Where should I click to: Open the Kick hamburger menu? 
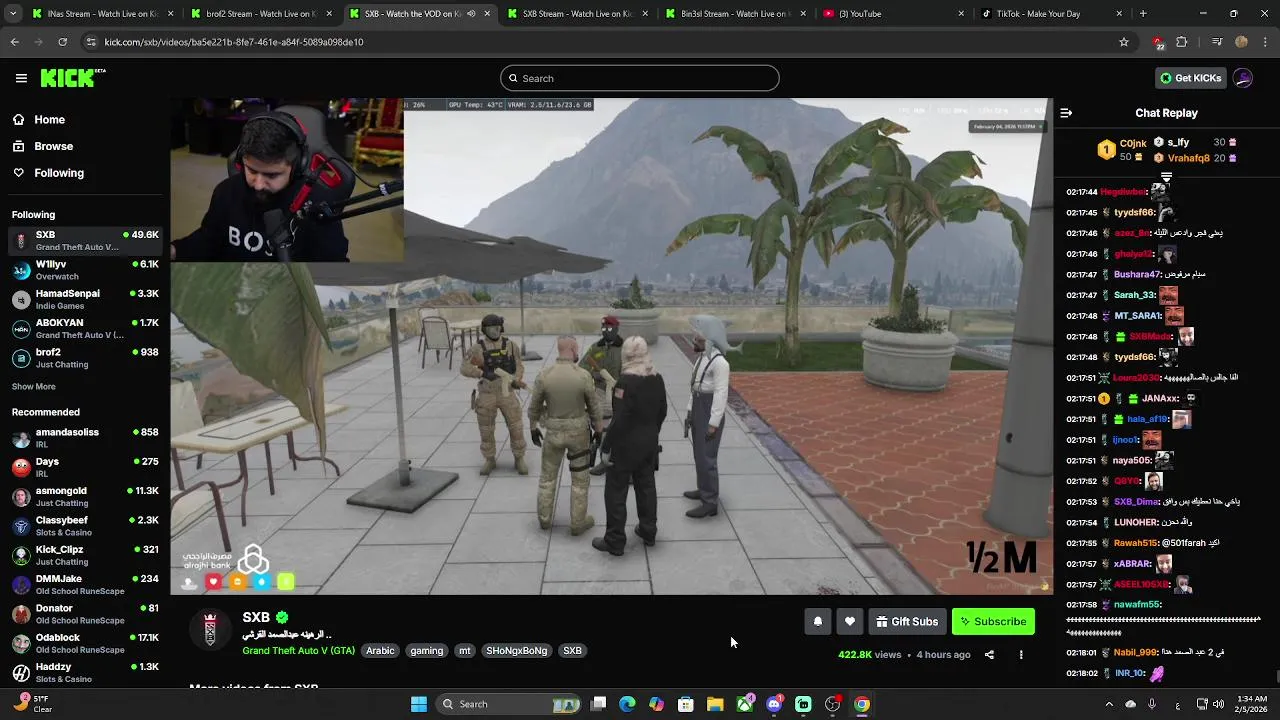pos(21,78)
